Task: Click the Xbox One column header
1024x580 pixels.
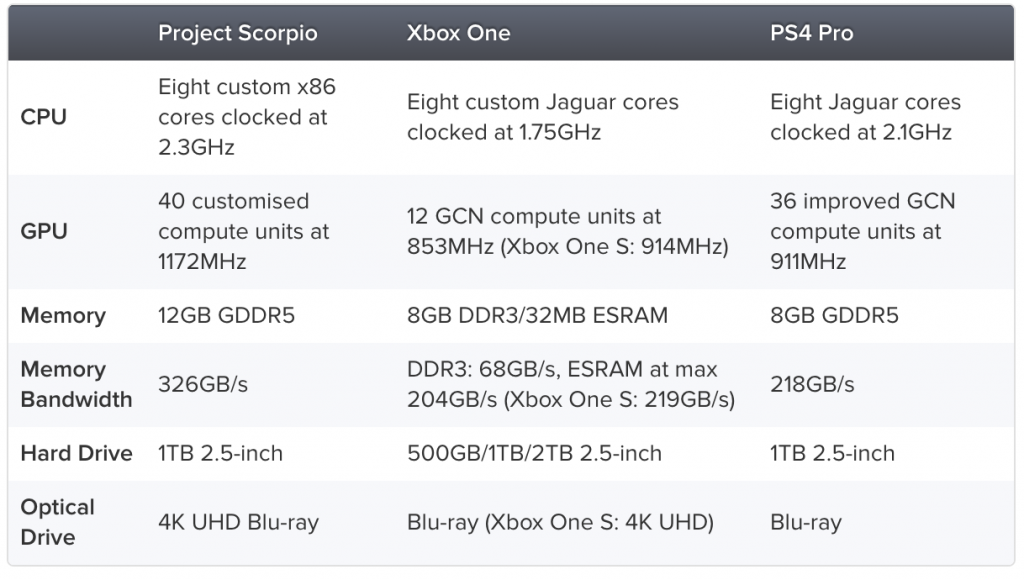Action: (458, 33)
